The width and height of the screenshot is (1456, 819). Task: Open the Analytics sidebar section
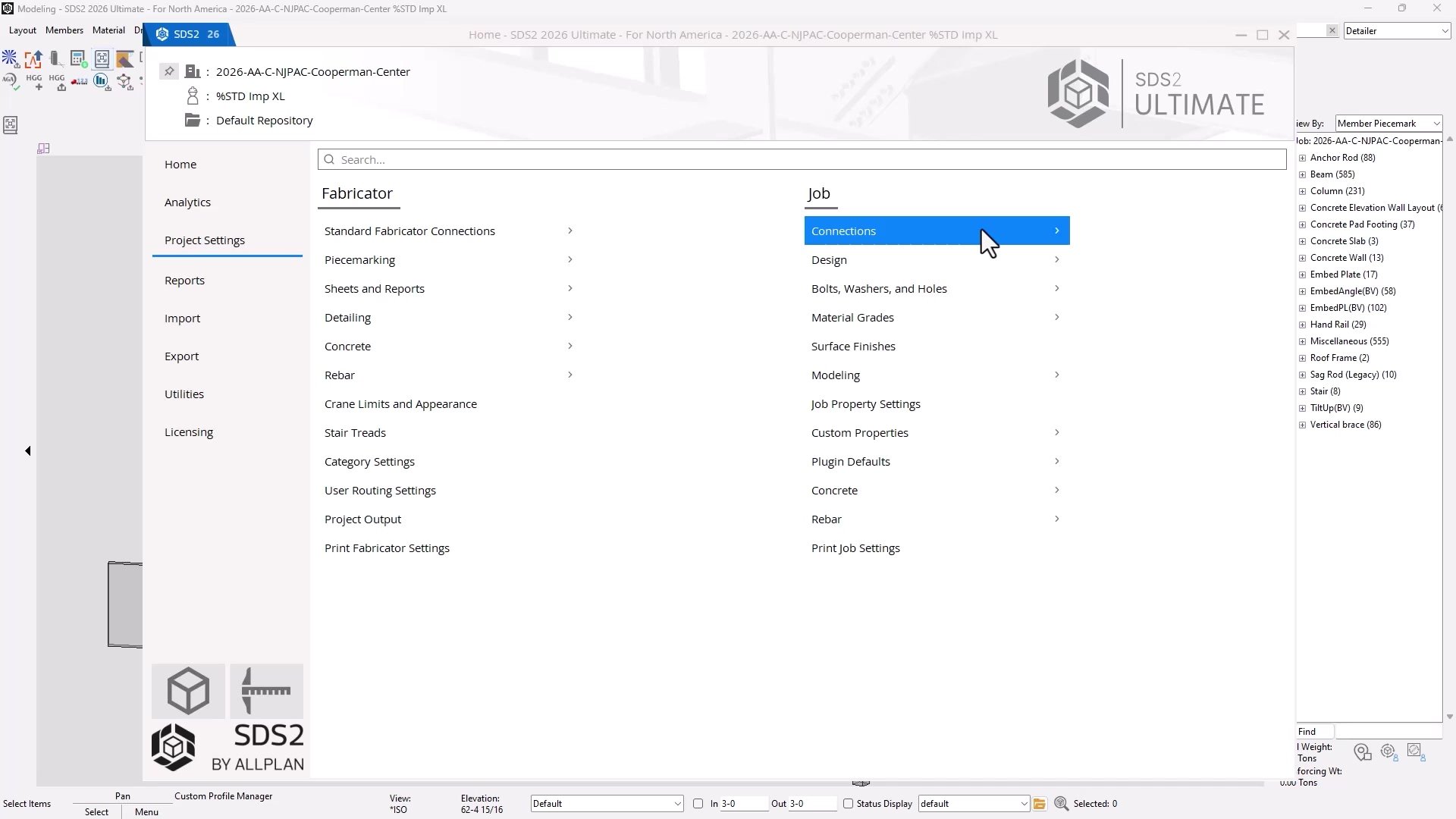(187, 202)
